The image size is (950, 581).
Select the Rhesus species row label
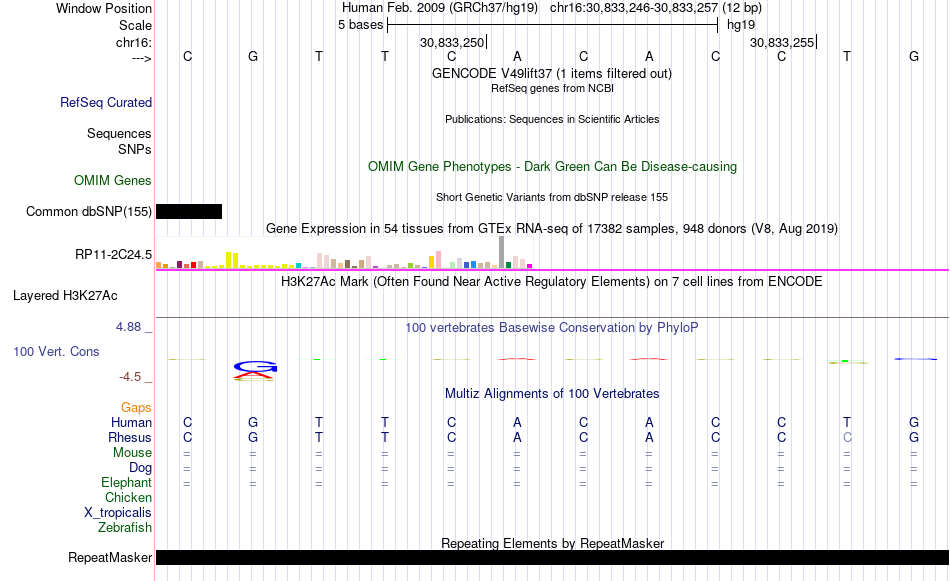(x=130, y=437)
